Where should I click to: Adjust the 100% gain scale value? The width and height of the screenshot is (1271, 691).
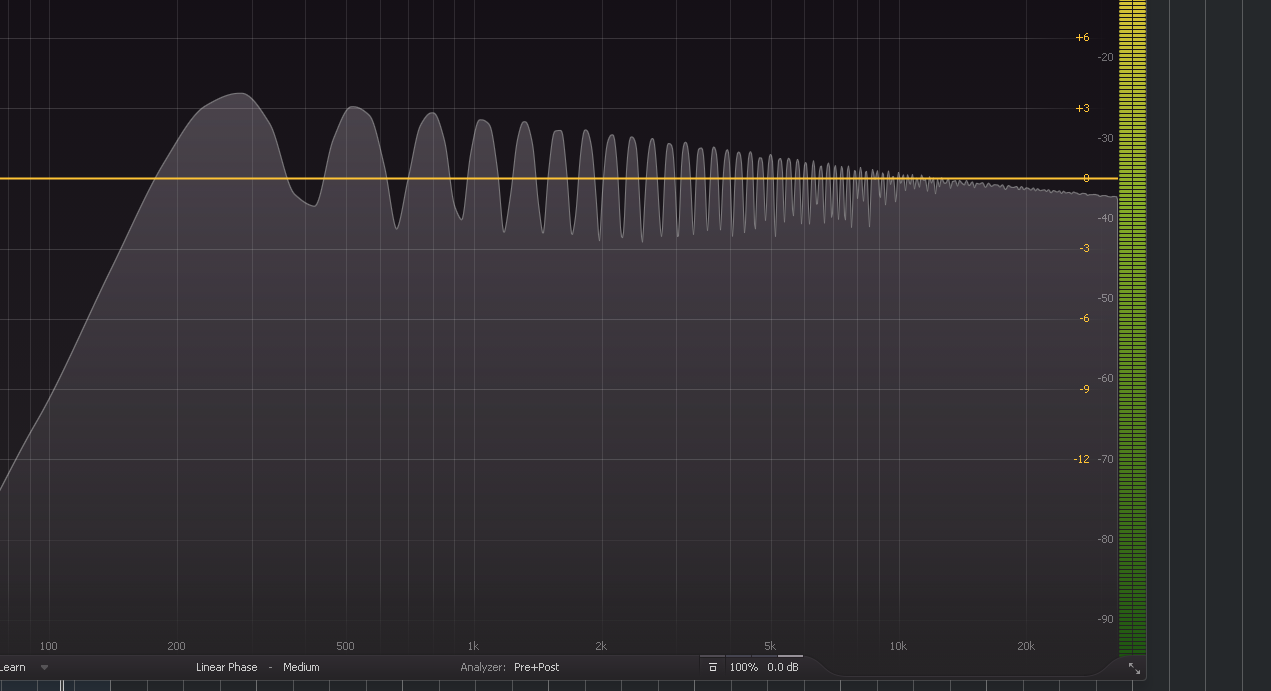(743, 667)
